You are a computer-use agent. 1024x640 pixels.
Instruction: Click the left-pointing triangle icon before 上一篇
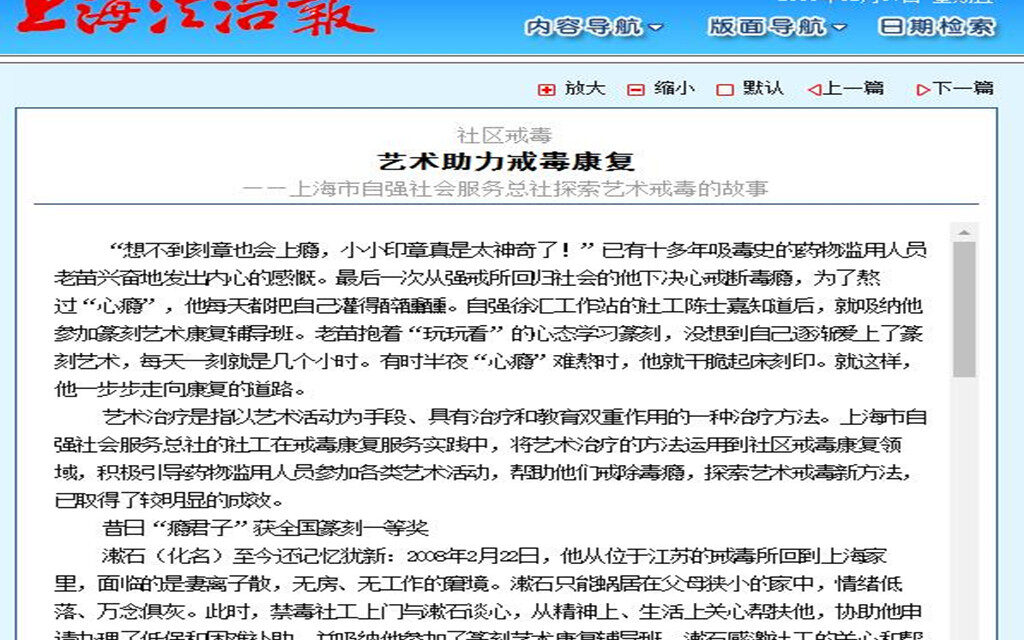coord(814,90)
